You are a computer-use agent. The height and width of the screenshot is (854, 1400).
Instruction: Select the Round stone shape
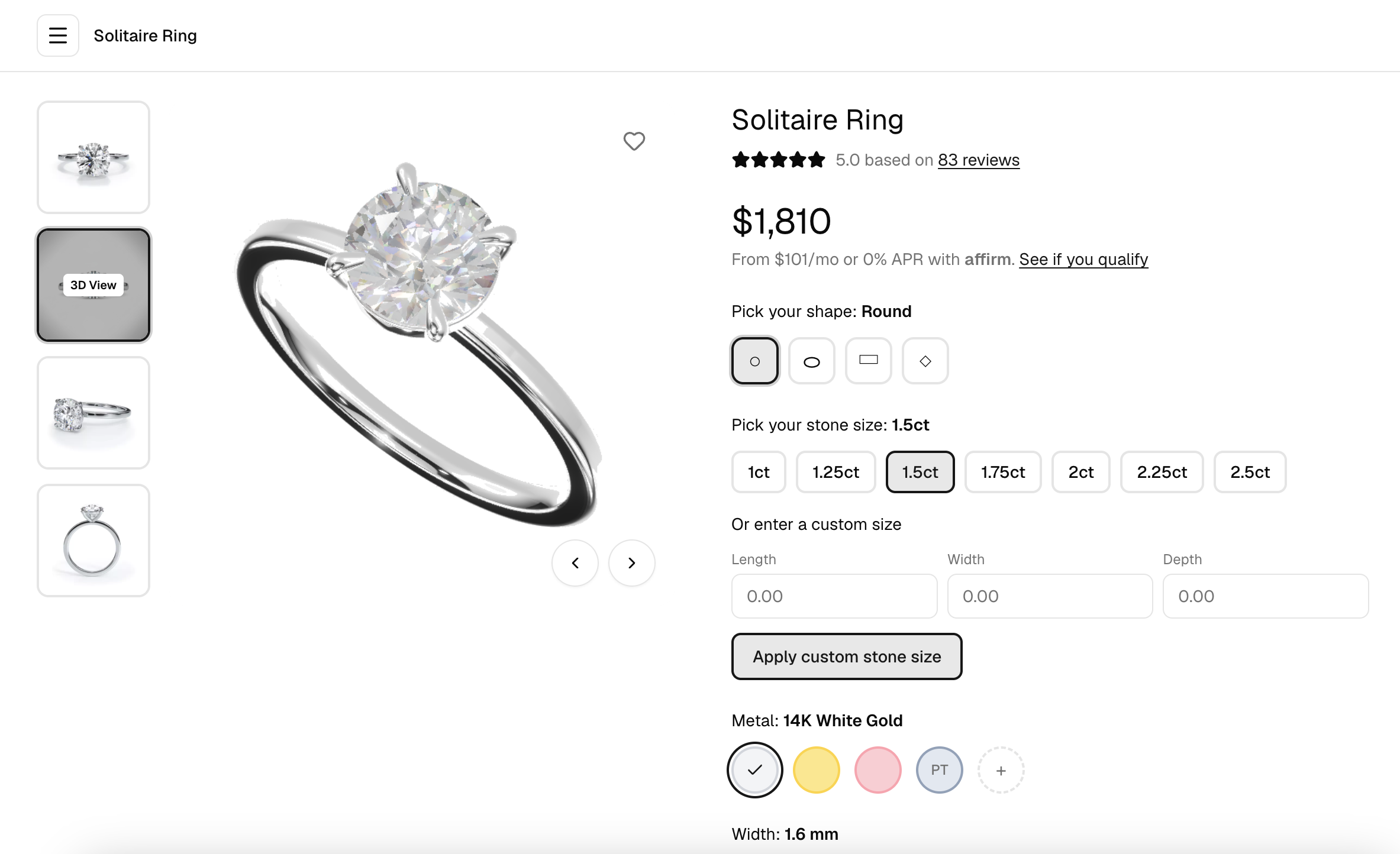(754, 361)
